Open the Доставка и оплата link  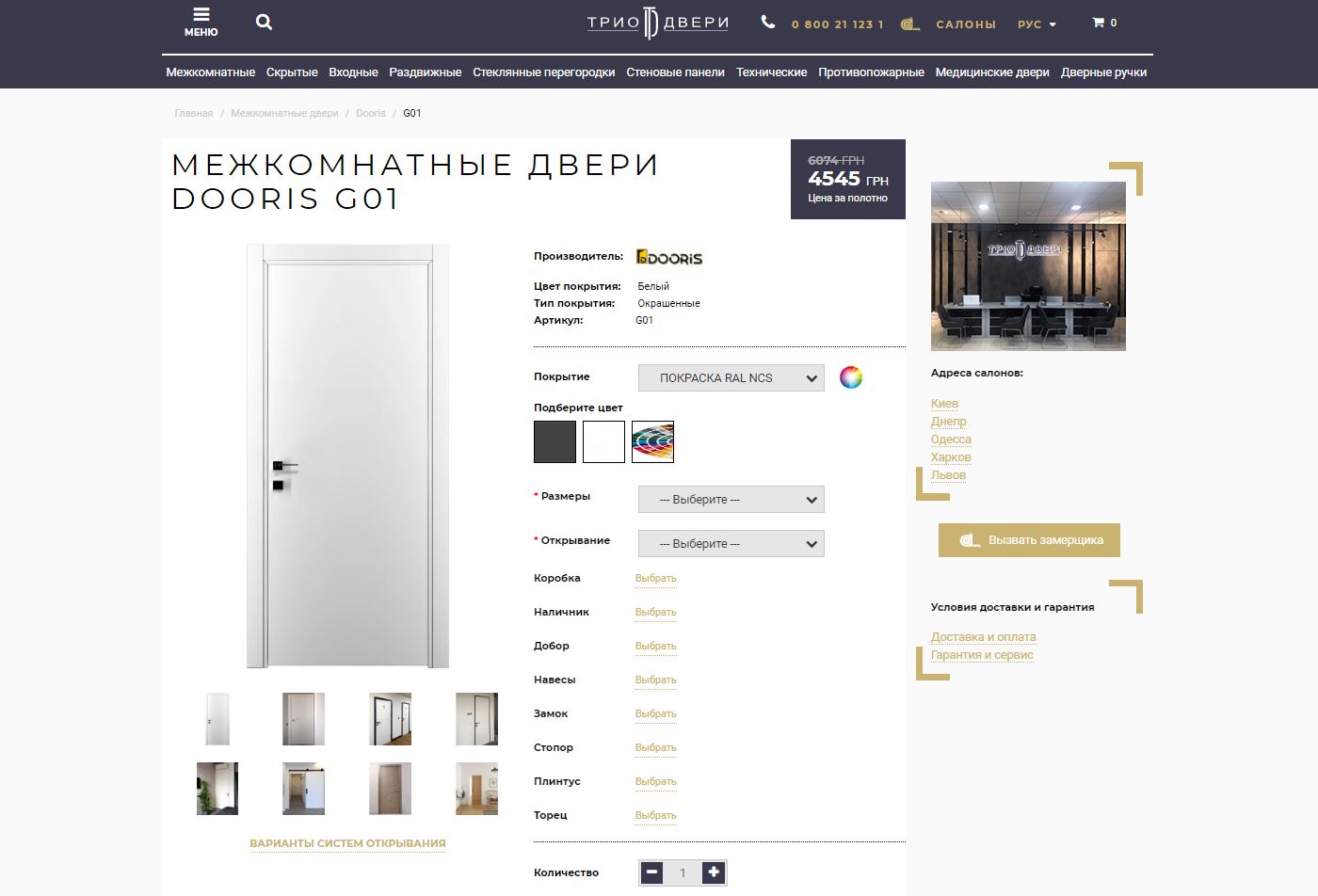[983, 637]
